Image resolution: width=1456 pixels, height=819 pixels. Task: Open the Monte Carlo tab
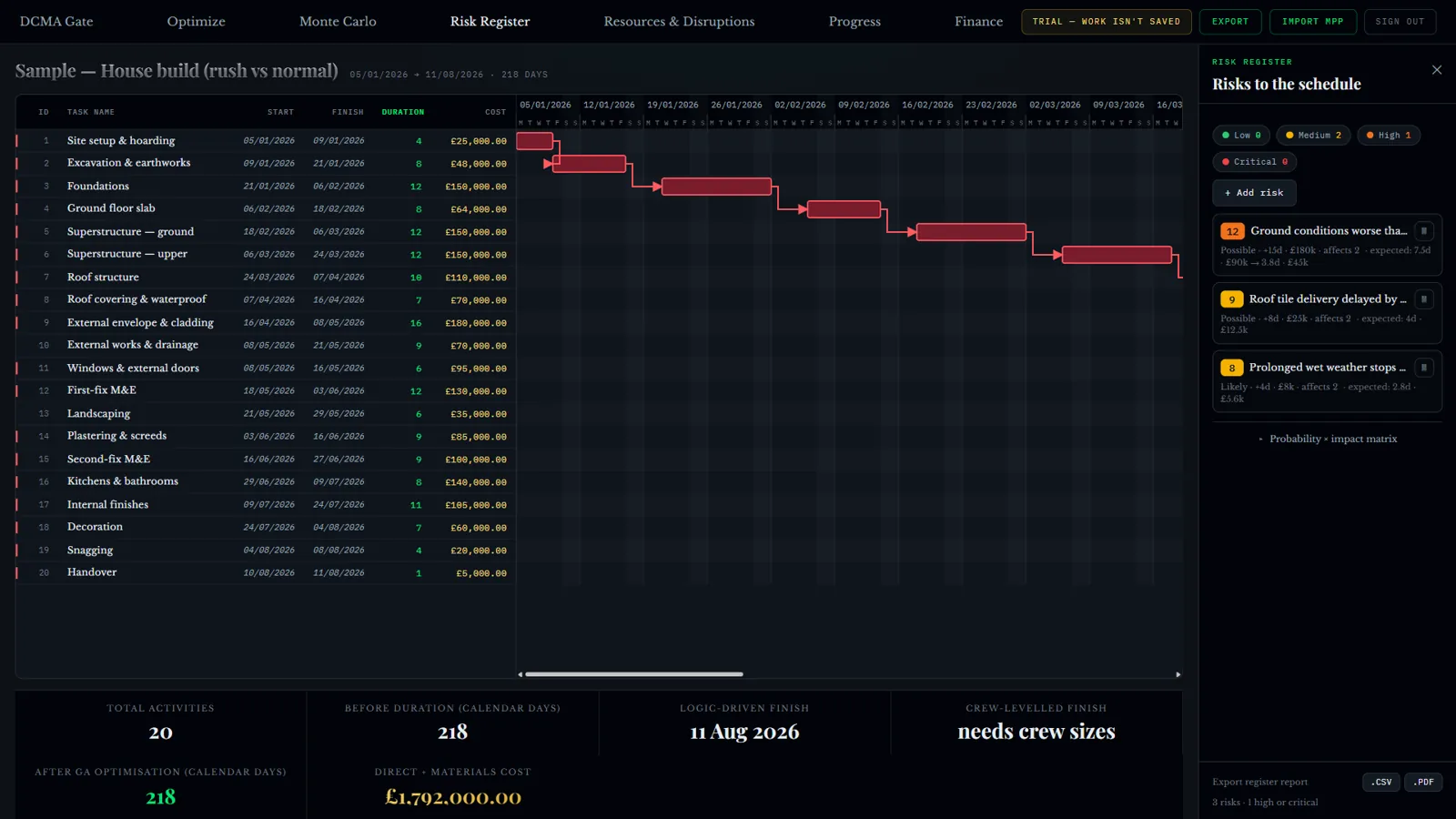(x=338, y=22)
